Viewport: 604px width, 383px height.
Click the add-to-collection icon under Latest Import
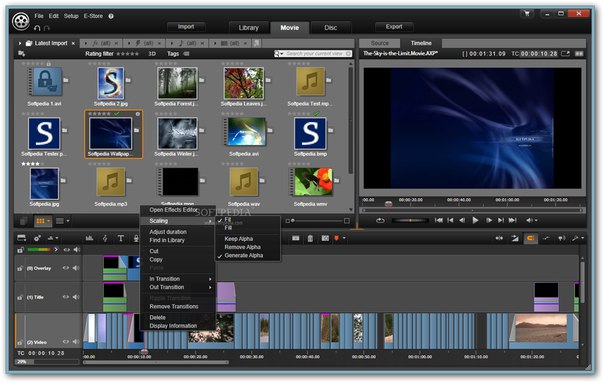pos(21,54)
